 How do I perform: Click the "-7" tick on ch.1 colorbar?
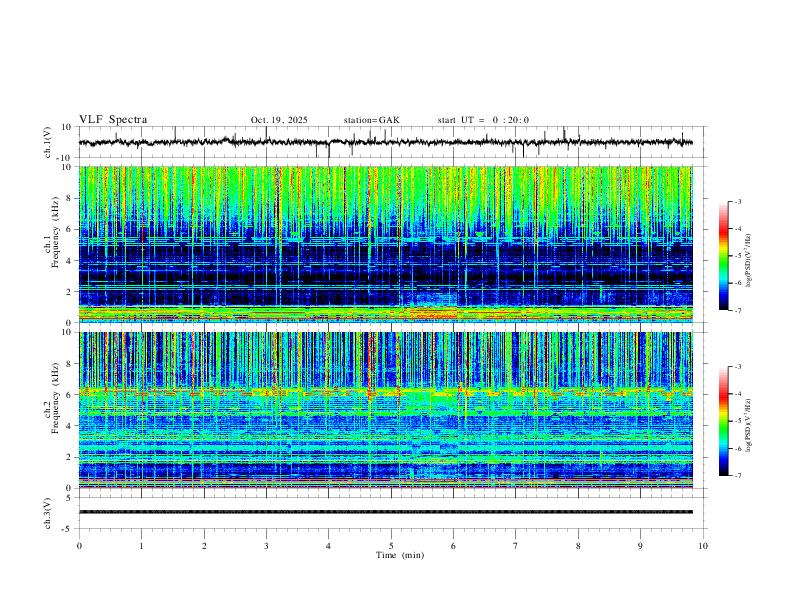tap(737, 310)
